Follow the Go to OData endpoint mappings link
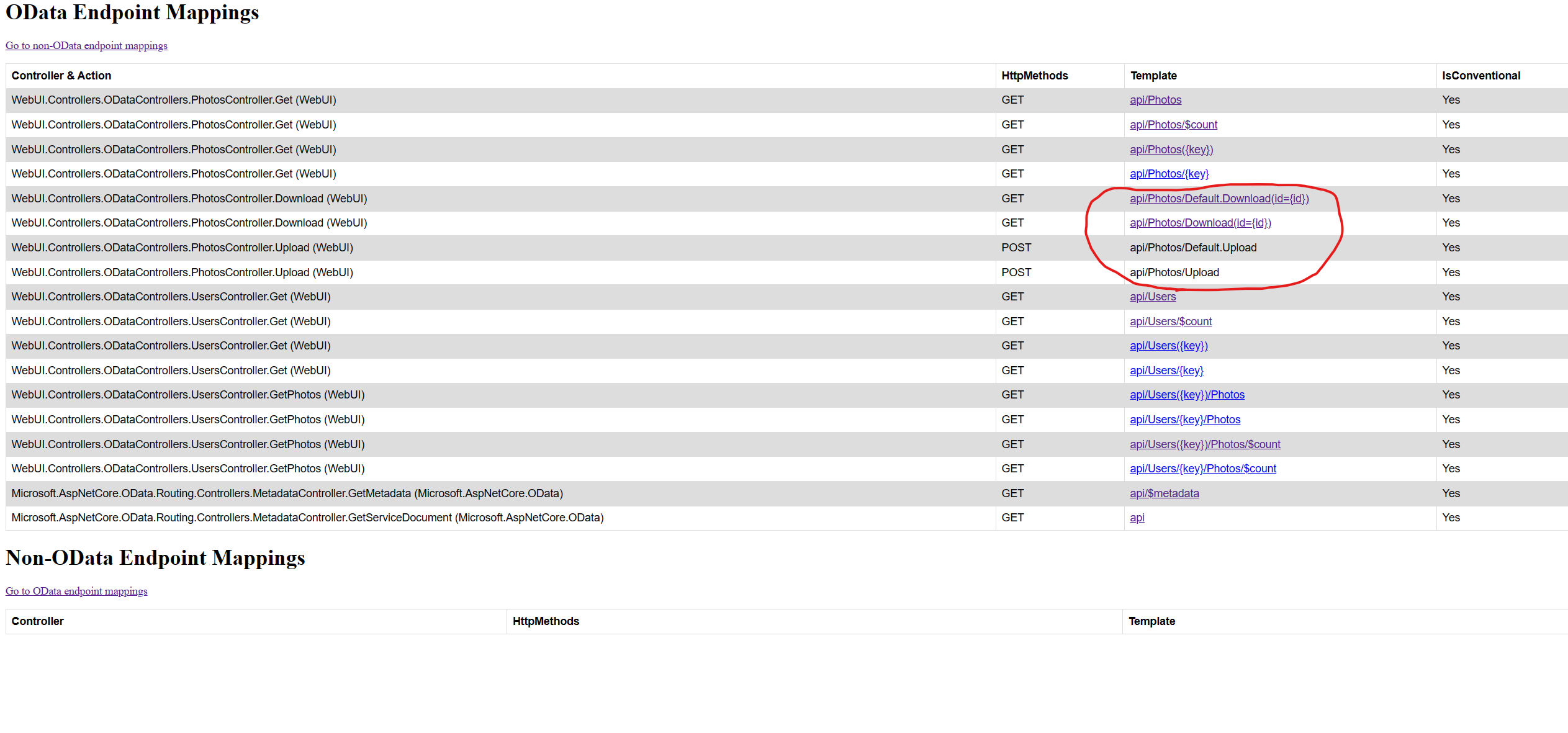 [x=76, y=590]
